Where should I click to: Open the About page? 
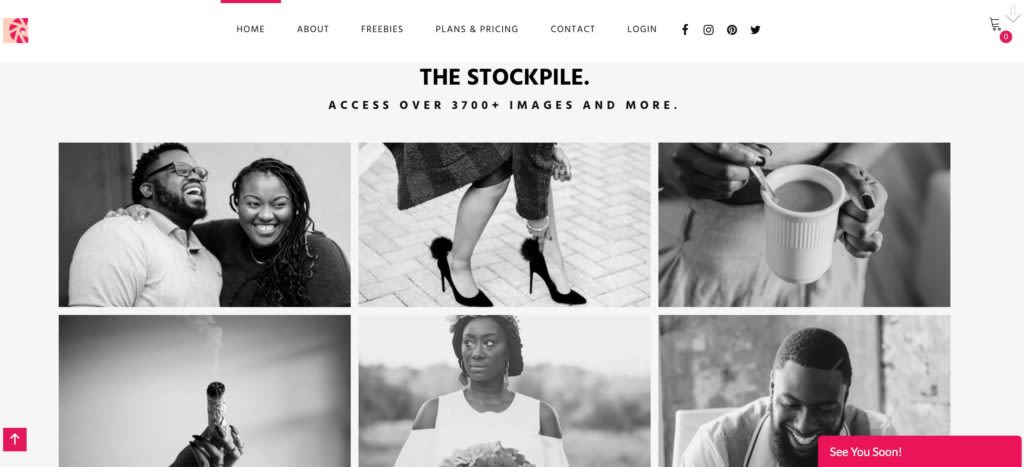click(313, 29)
